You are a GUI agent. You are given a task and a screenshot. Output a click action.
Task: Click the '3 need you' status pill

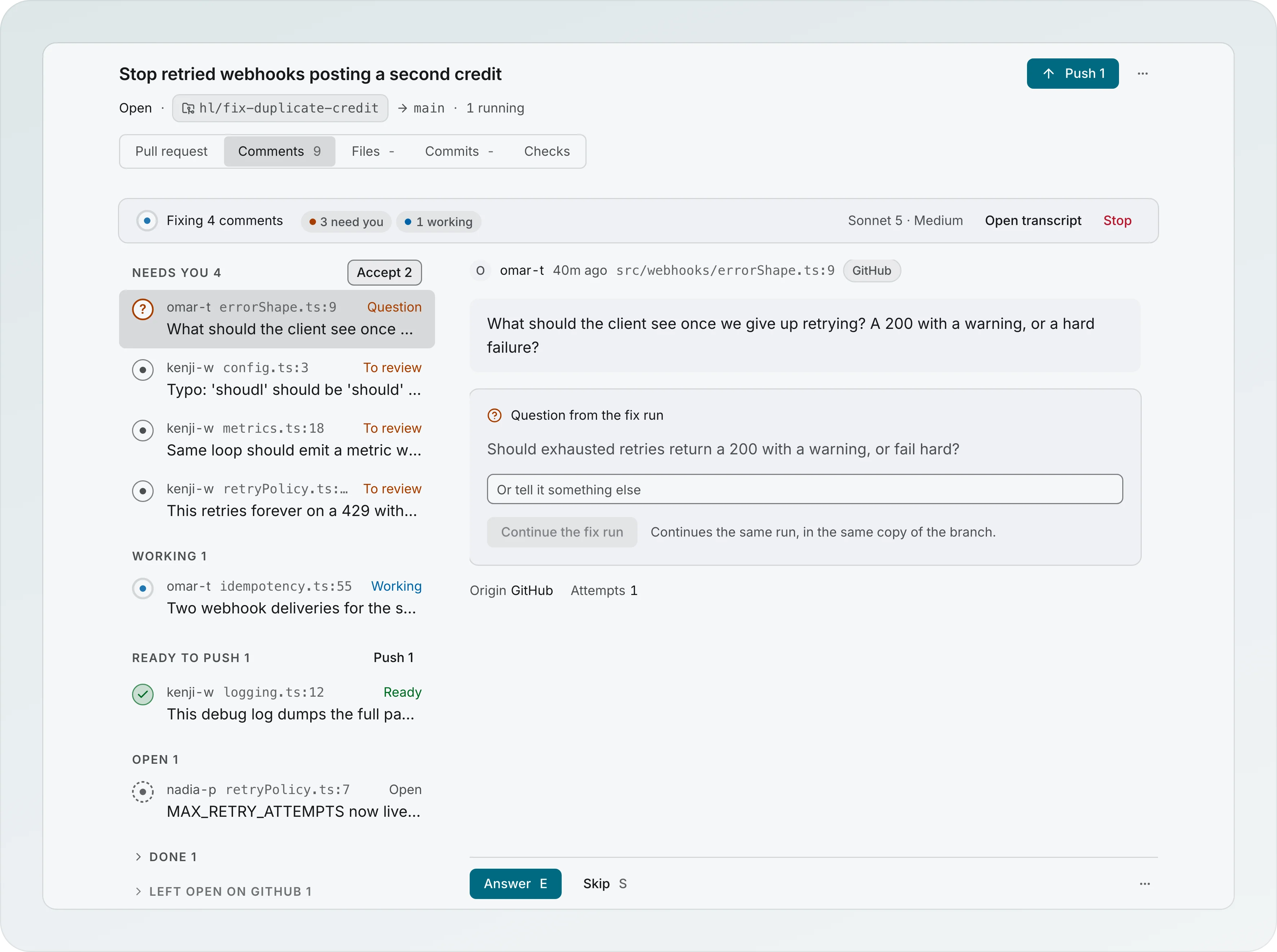click(346, 222)
